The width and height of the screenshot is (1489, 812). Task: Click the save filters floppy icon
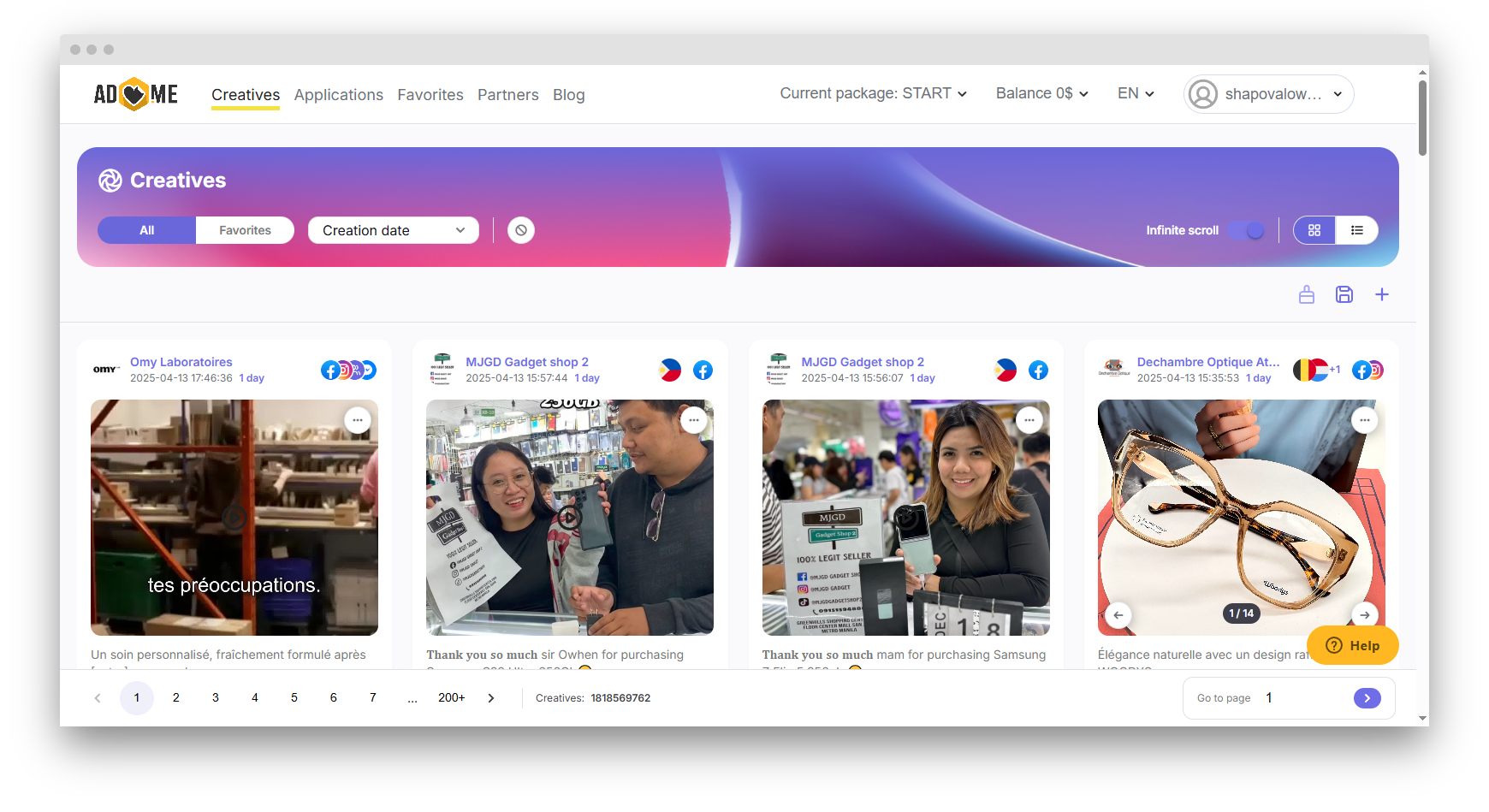1344,294
